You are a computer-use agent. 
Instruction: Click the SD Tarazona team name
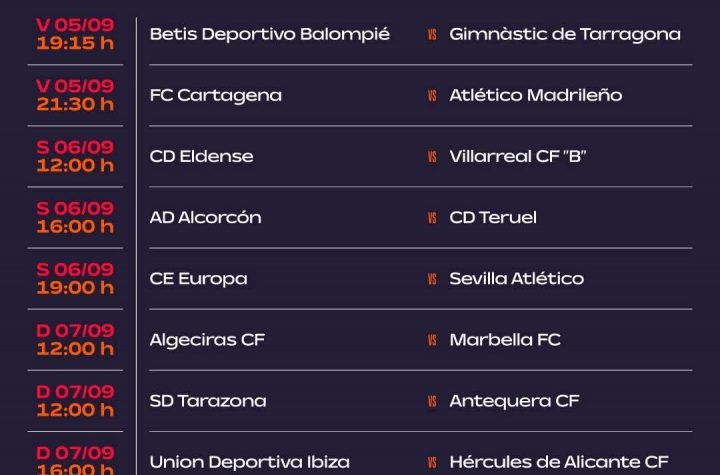click(x=208, y=401)
